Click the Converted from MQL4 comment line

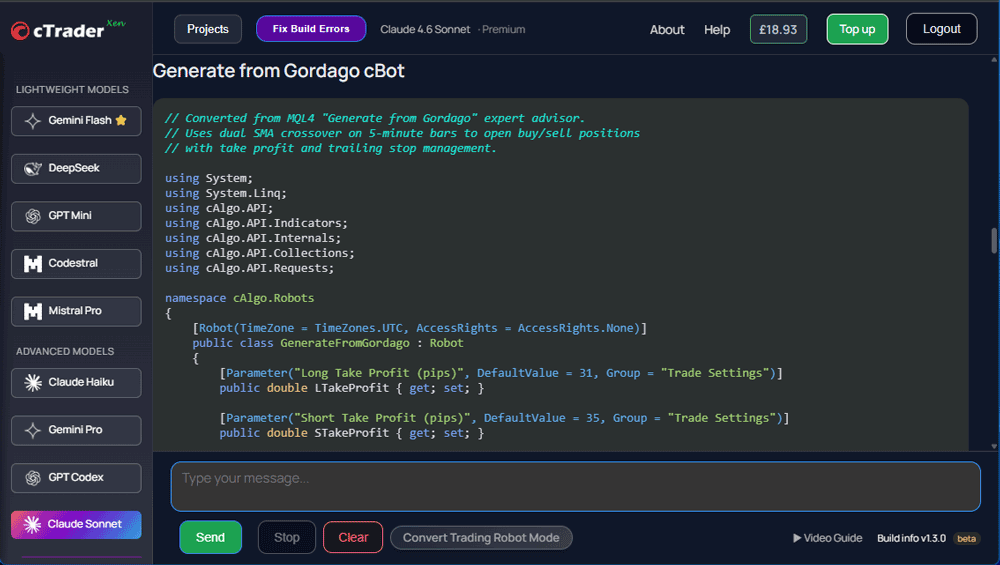(x=375, y=118)
